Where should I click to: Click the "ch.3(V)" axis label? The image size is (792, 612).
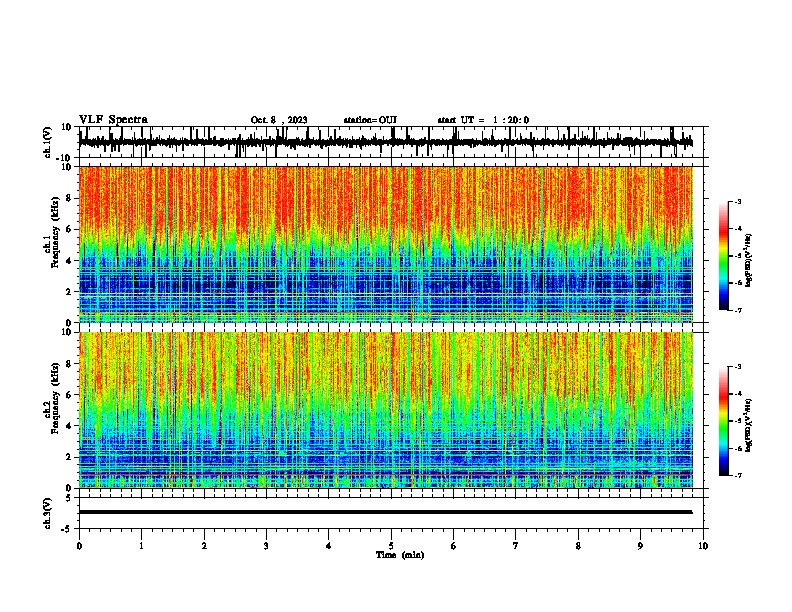[47, 513]
